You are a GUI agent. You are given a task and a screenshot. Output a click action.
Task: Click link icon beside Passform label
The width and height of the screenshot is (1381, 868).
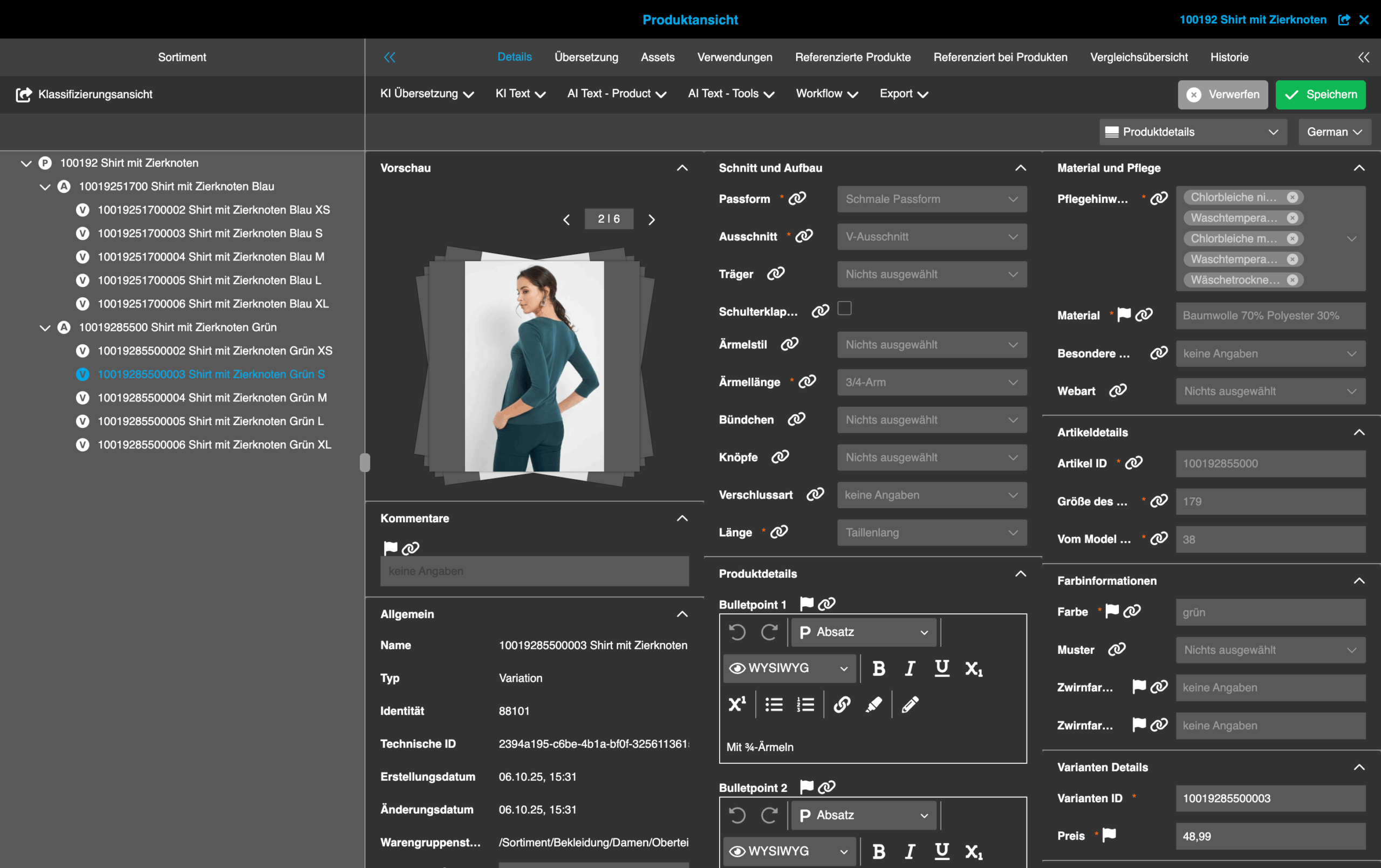797,199
